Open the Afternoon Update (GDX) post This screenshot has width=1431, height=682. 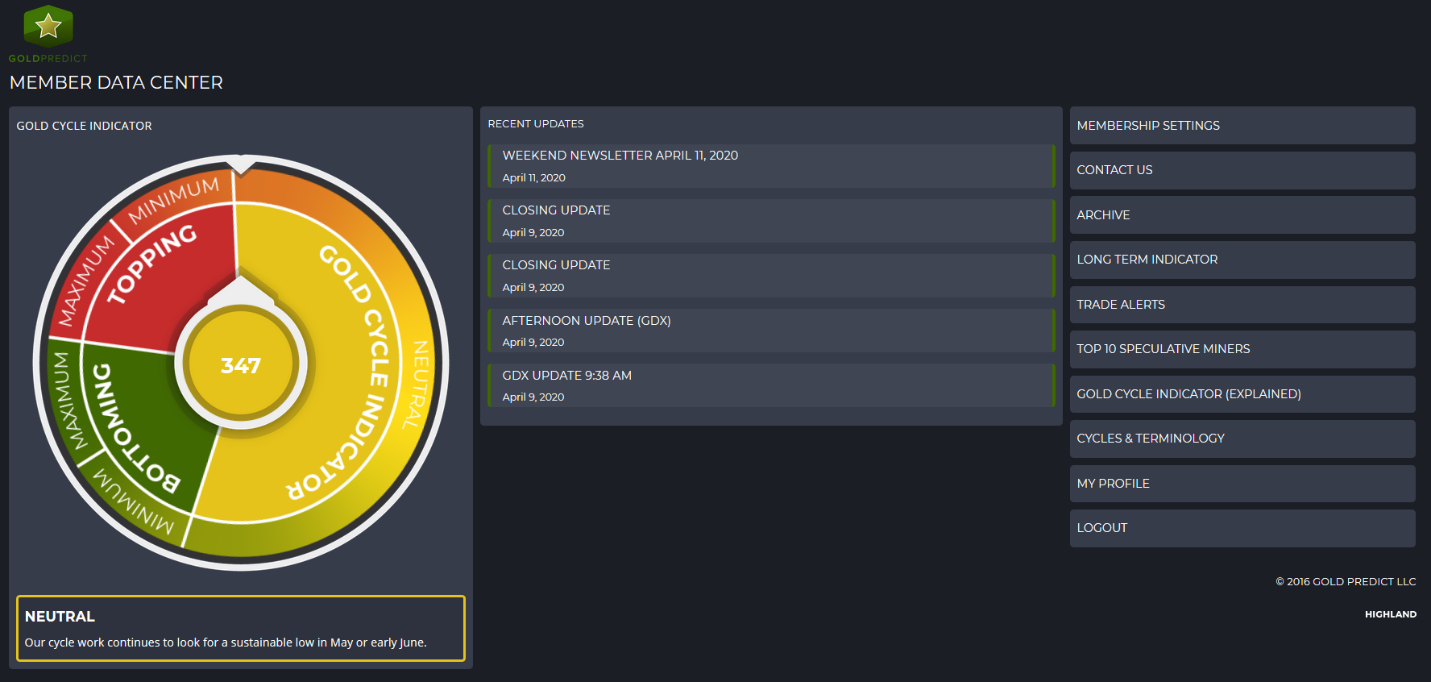(586, 321)
